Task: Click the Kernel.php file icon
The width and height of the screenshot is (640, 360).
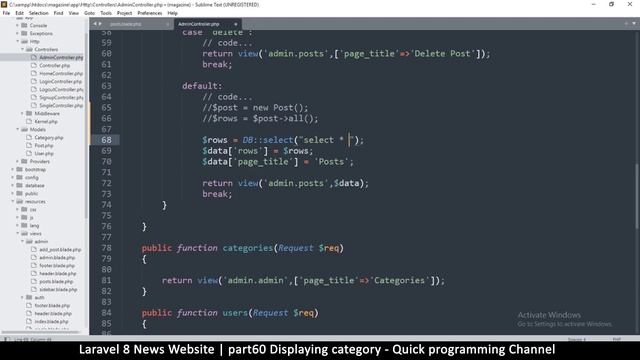Action: (x=29, y=121)
